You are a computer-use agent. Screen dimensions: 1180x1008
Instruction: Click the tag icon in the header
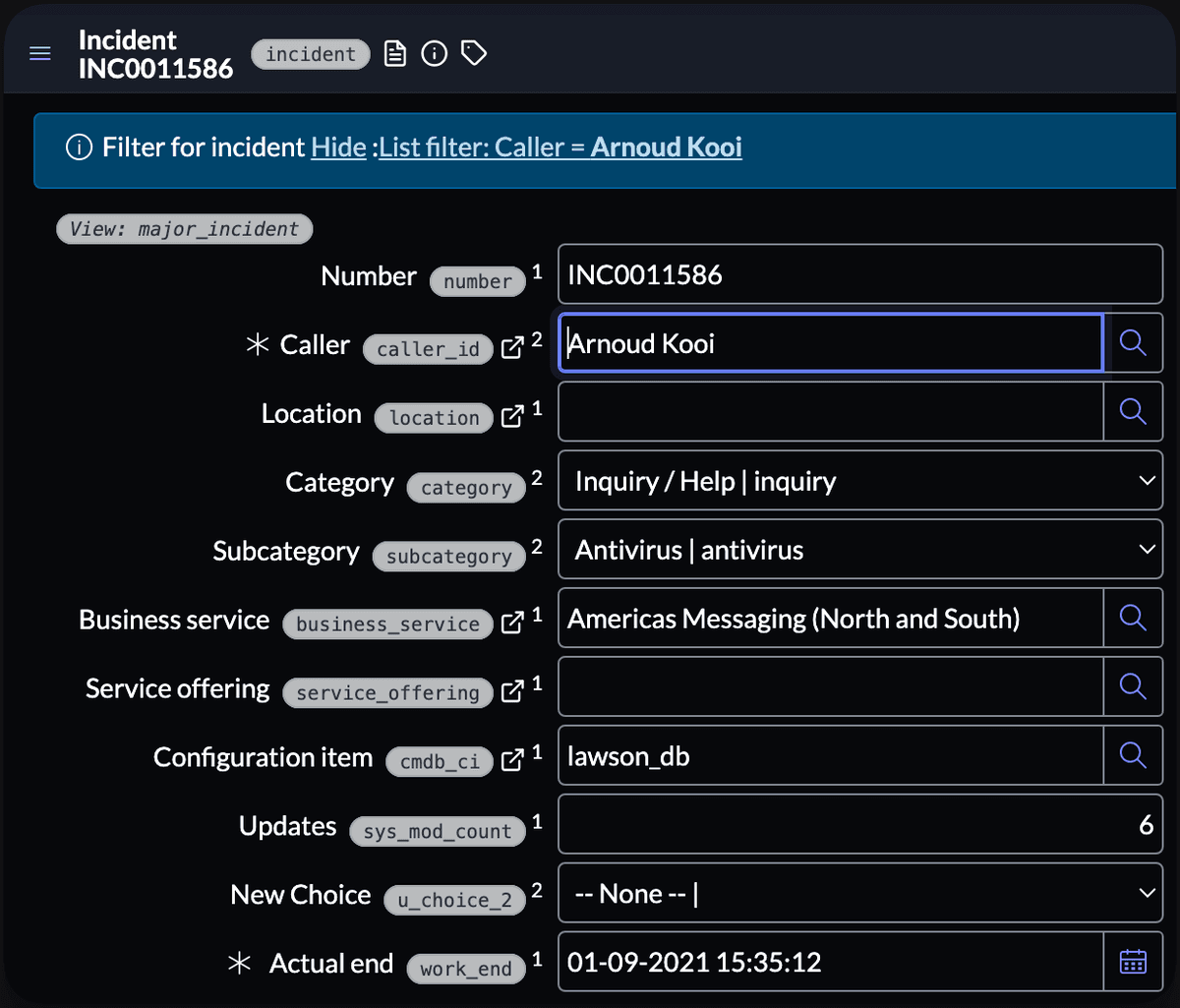pos(474,54)
